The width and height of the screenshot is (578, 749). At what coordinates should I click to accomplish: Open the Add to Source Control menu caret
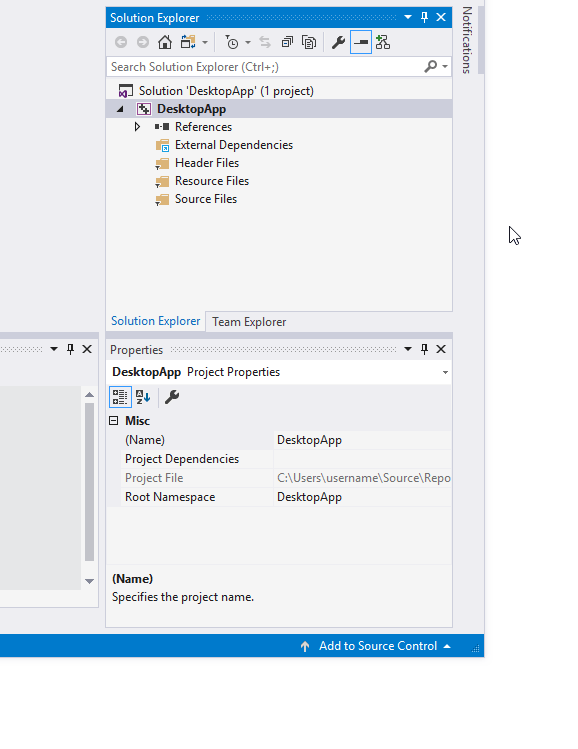click(x=447, y=646)
